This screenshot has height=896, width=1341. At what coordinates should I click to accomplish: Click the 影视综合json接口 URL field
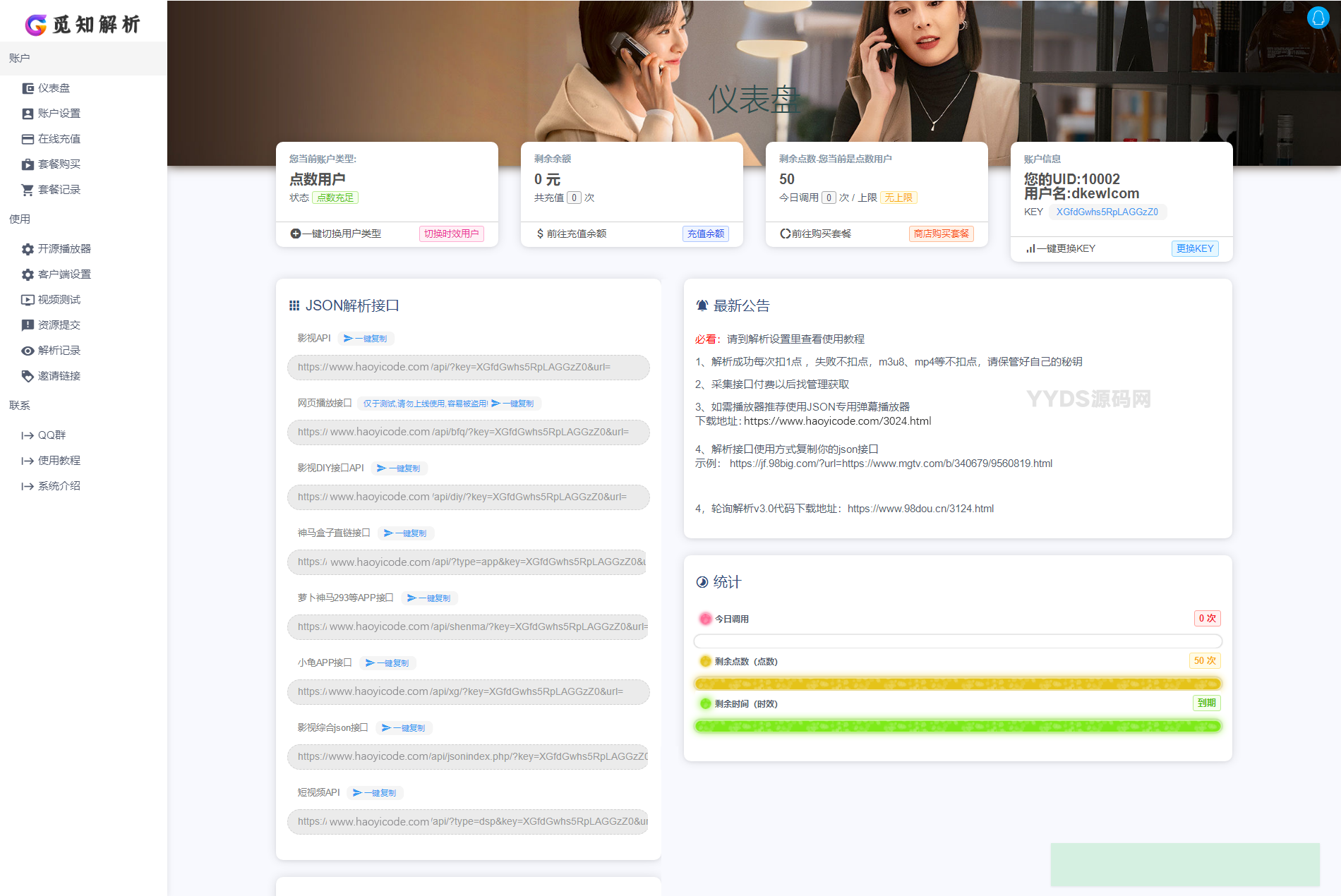click(469, 757)
